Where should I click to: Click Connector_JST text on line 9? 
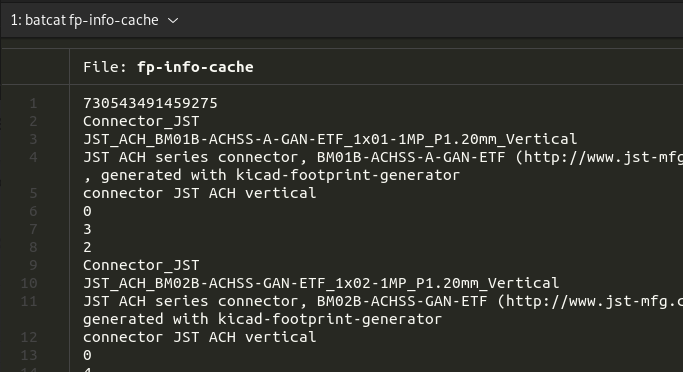tap(141, 265)
